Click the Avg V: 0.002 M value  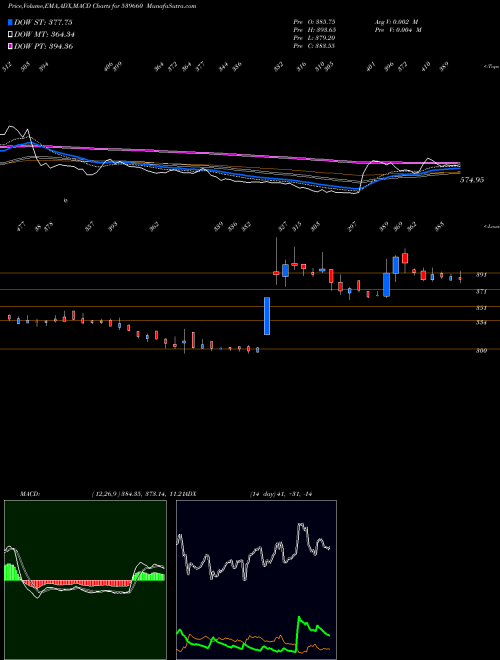point(397,21)
